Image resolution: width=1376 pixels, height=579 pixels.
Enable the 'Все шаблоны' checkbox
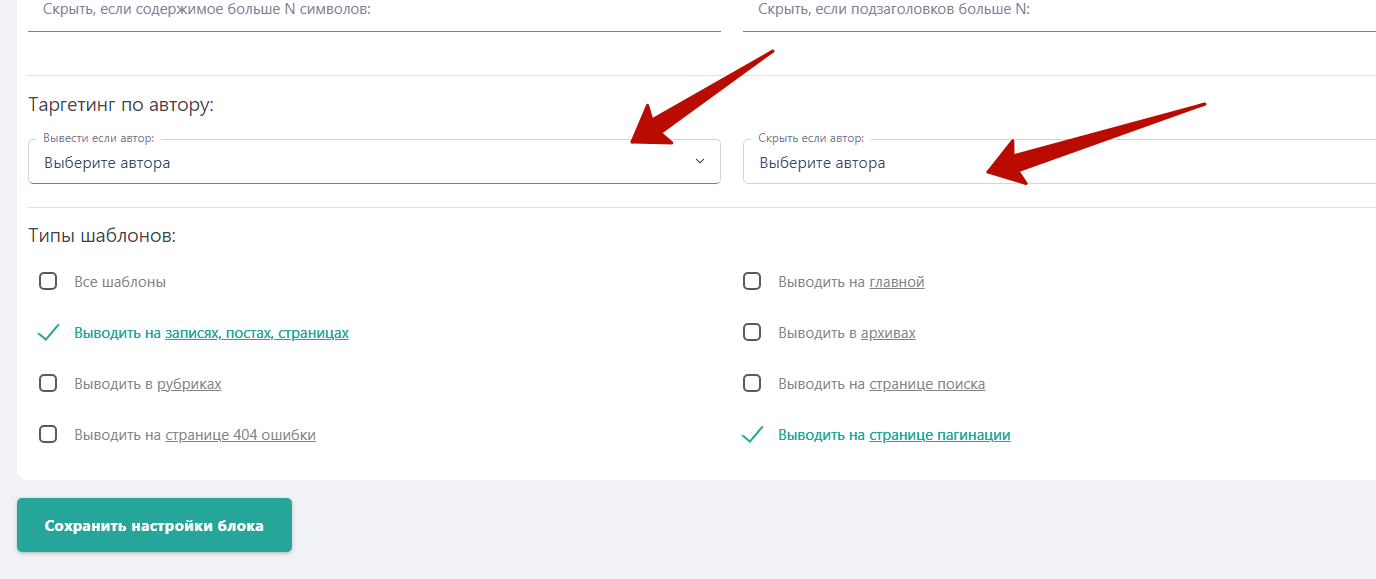(x=48, y=281)
